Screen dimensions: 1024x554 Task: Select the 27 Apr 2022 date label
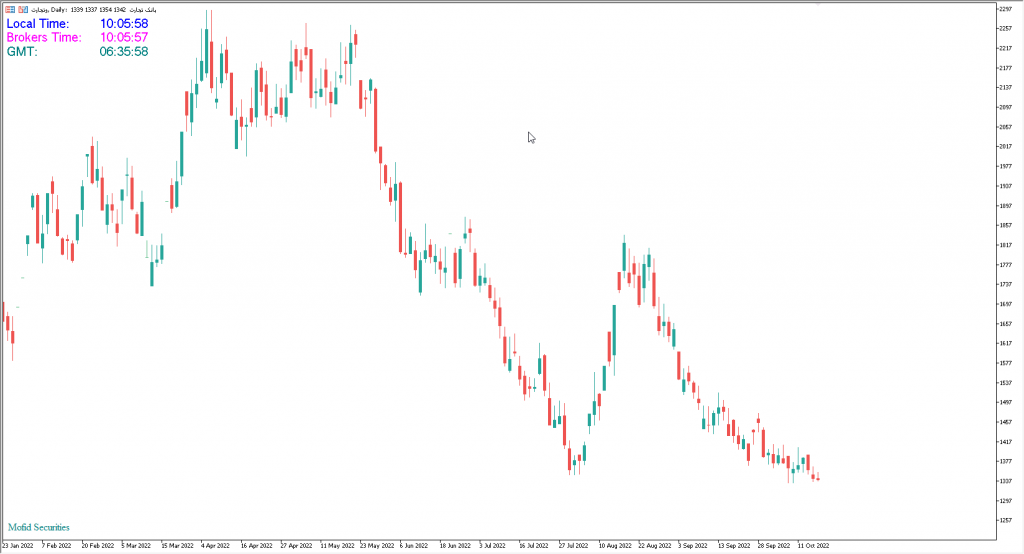[x=296, y=546]
